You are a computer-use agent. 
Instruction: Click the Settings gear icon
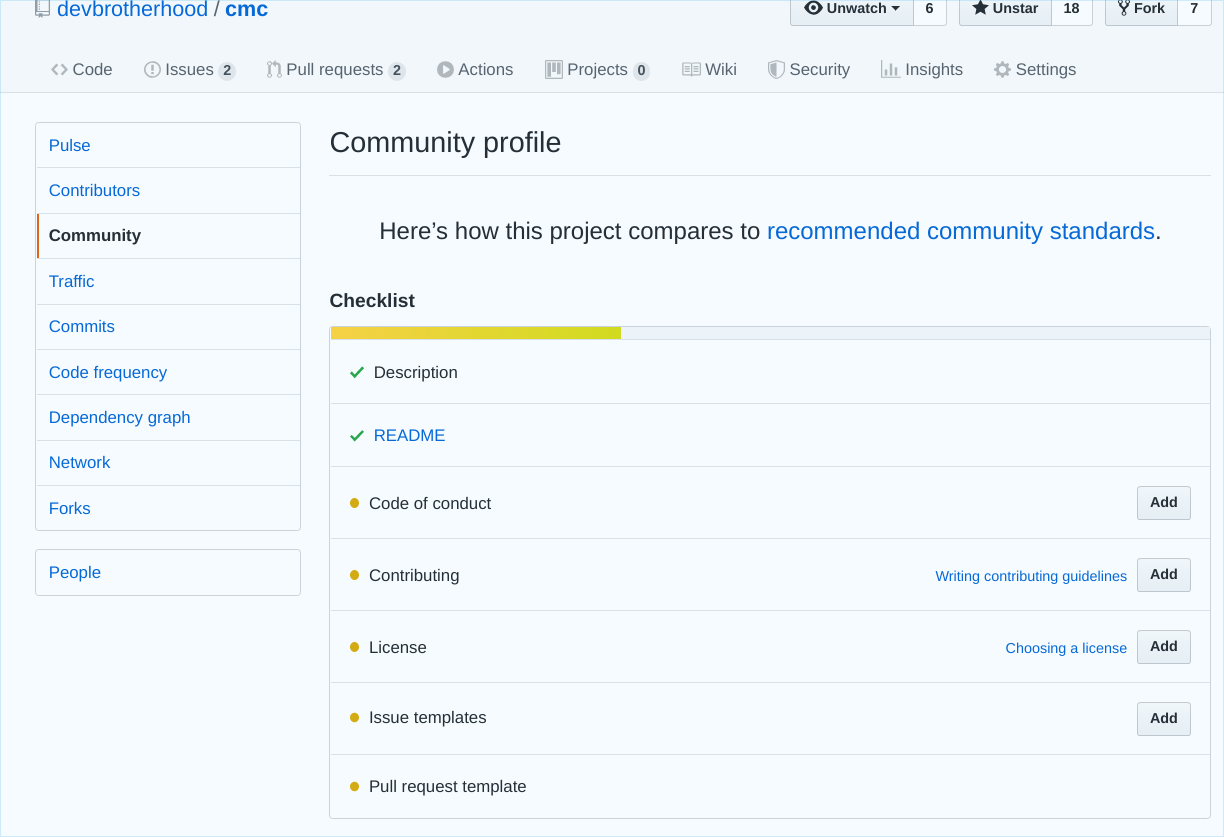tap(1002, 70)
